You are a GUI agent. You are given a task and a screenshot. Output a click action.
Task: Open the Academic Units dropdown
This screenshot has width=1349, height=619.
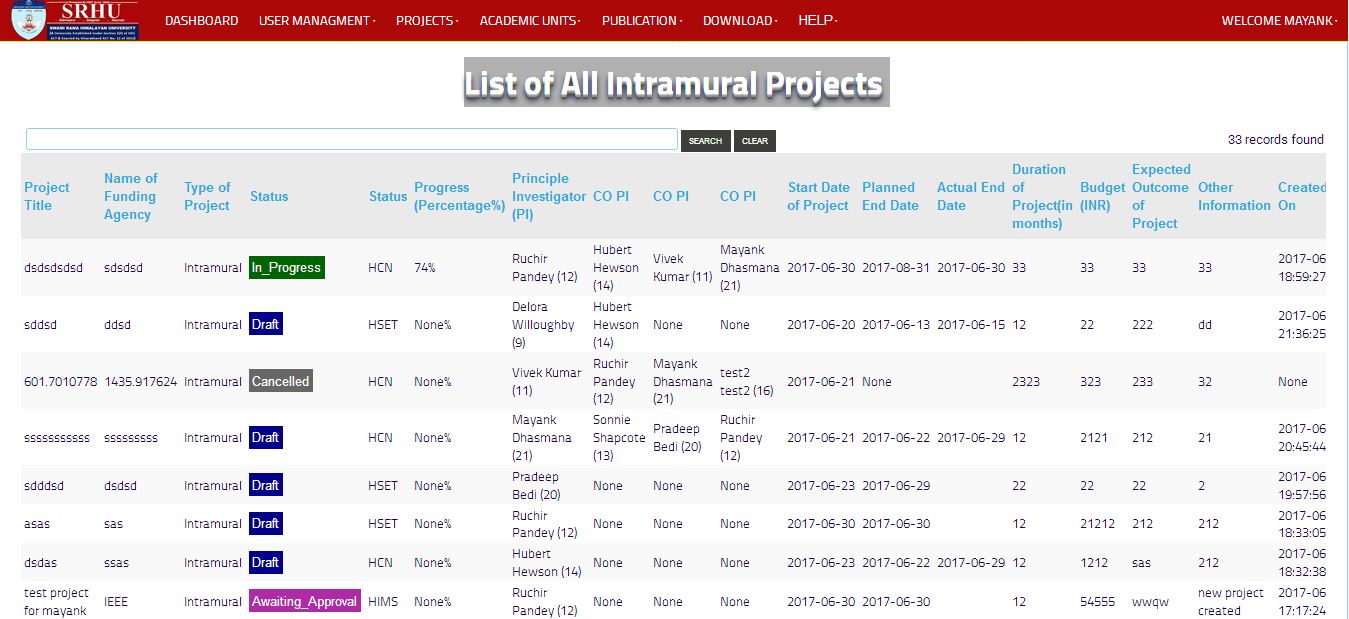point(530,20)
